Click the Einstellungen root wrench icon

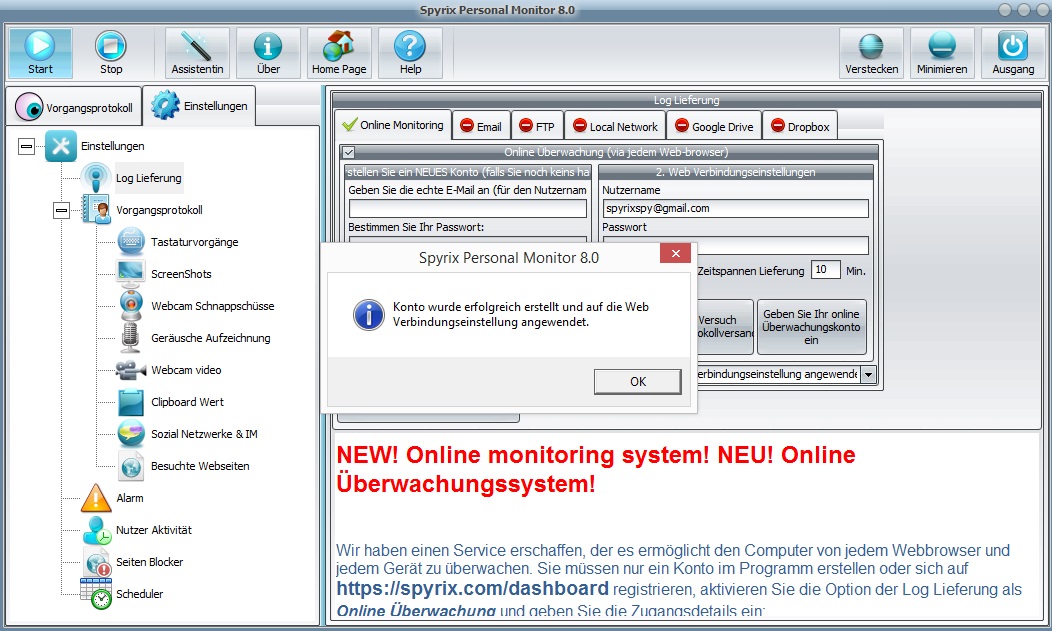click(60, 146)
